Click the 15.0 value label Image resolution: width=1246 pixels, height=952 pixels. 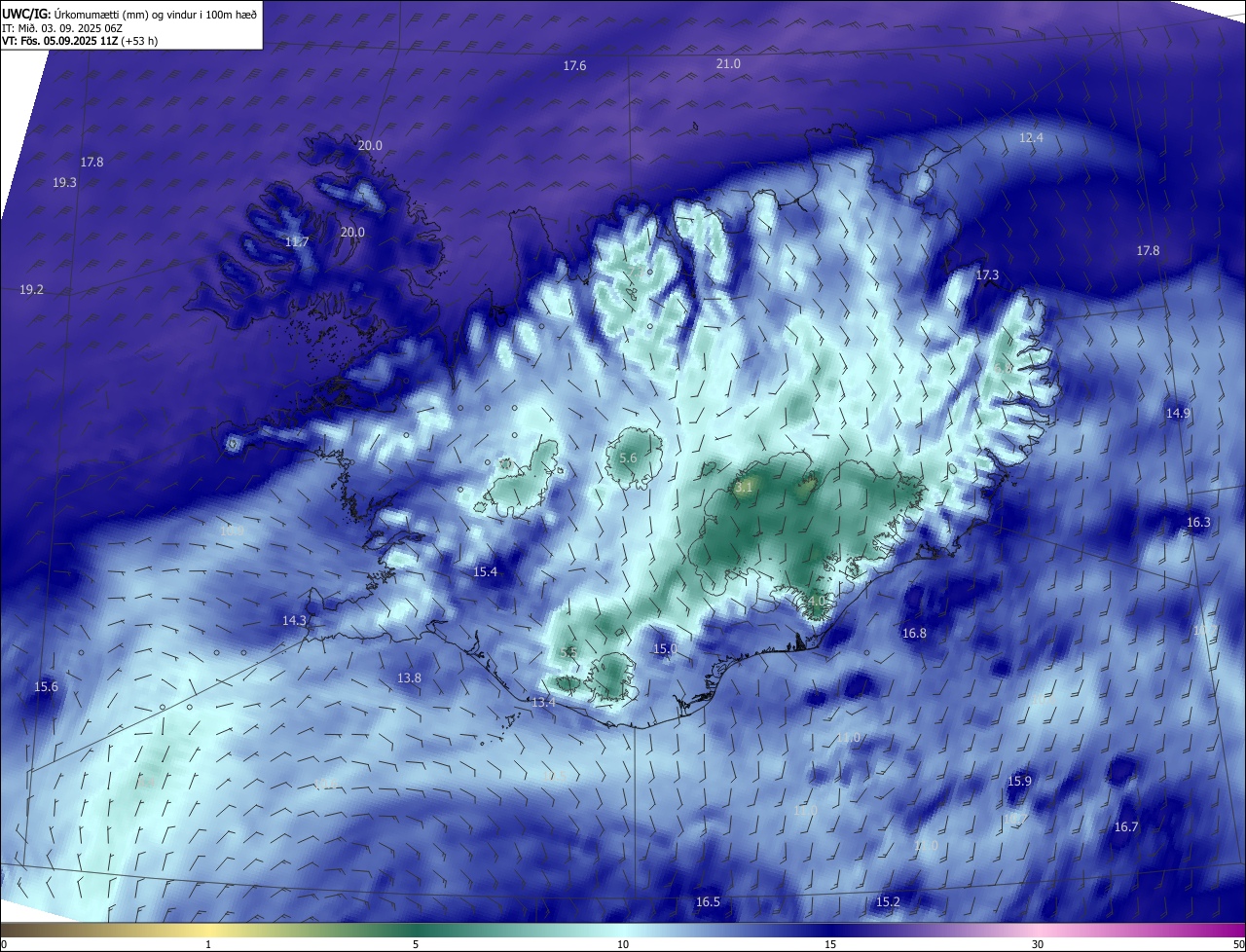pyautogui.click(x=665, y=649)
